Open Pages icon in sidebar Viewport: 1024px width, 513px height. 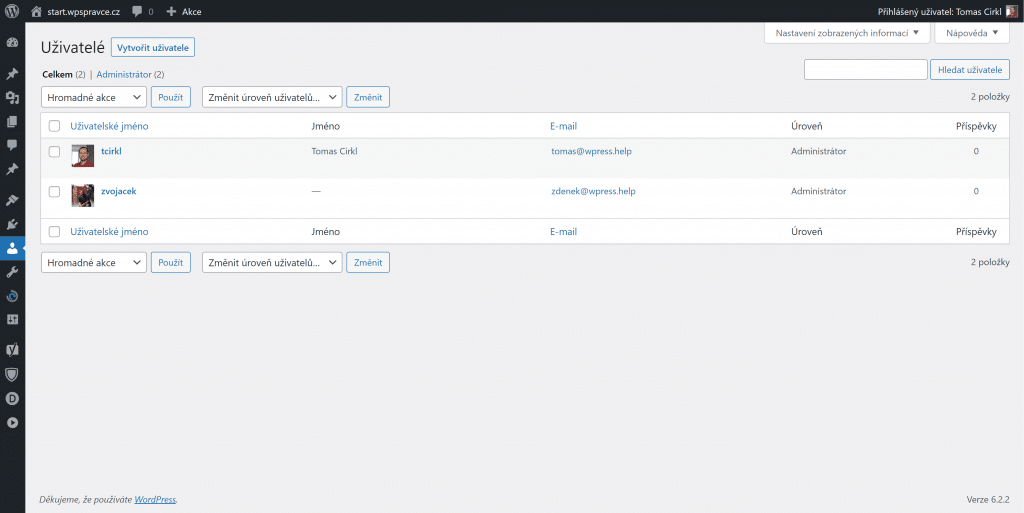coord(12,122)
